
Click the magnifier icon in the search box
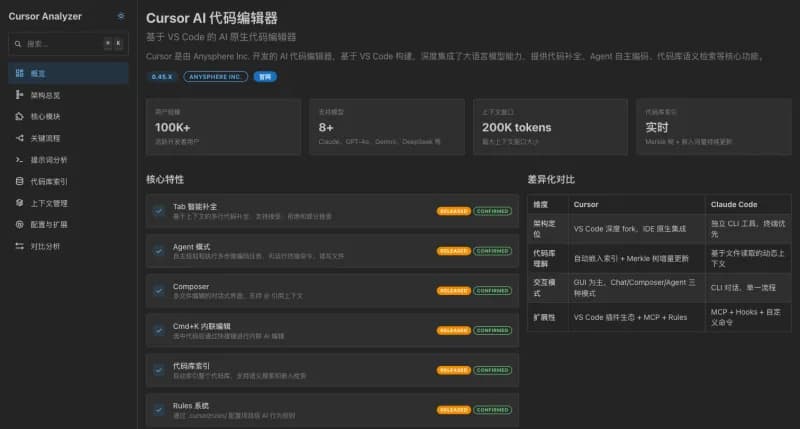pos(18,44)
